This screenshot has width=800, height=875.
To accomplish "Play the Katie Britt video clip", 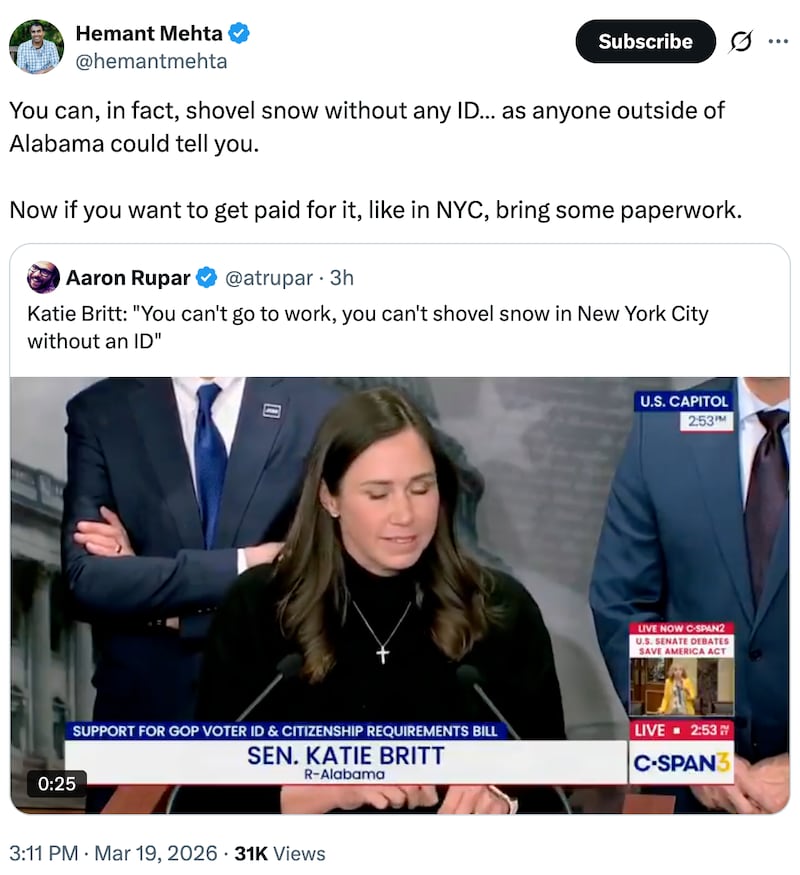I will (x=400, y=595).
